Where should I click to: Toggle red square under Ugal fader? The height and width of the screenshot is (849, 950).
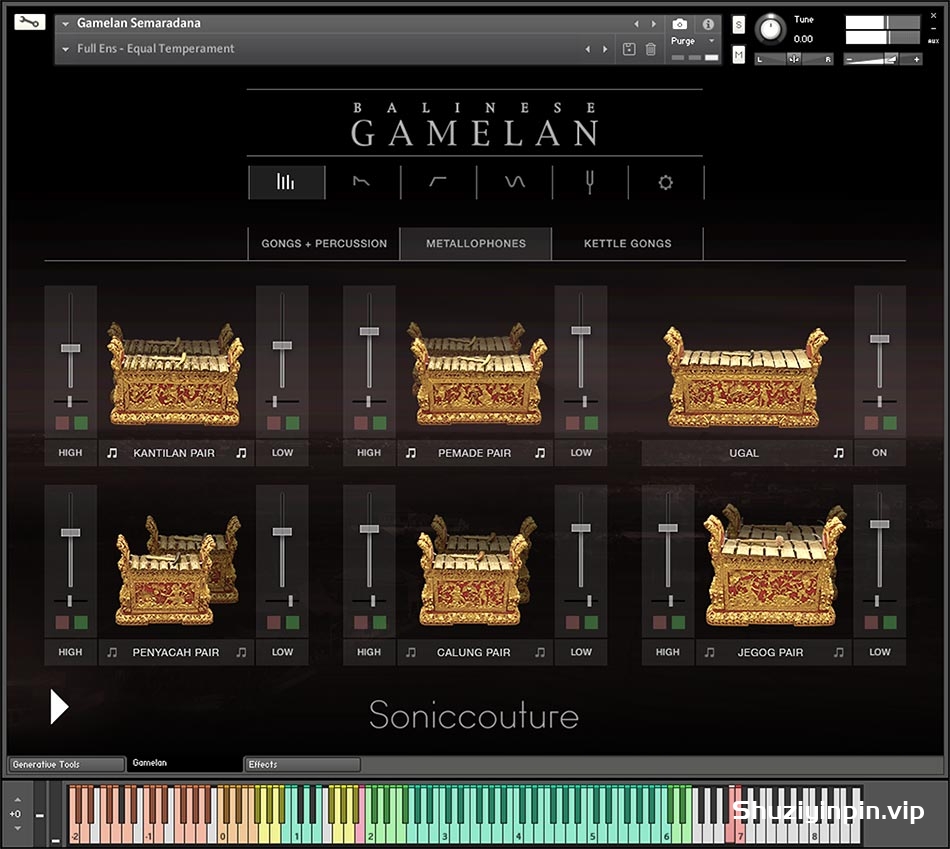(x=871, y=423)
